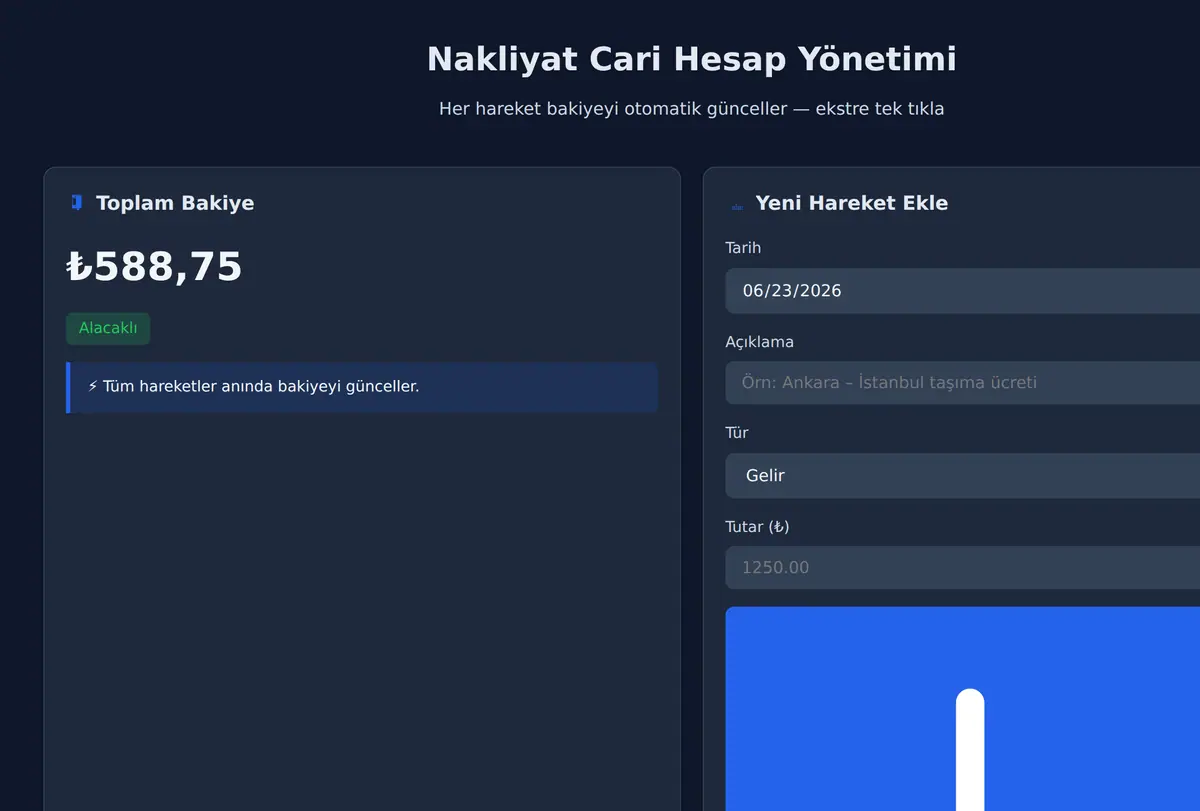Select the ₺588,75 balance amount

pyautogui.click(x=154, y=267)
